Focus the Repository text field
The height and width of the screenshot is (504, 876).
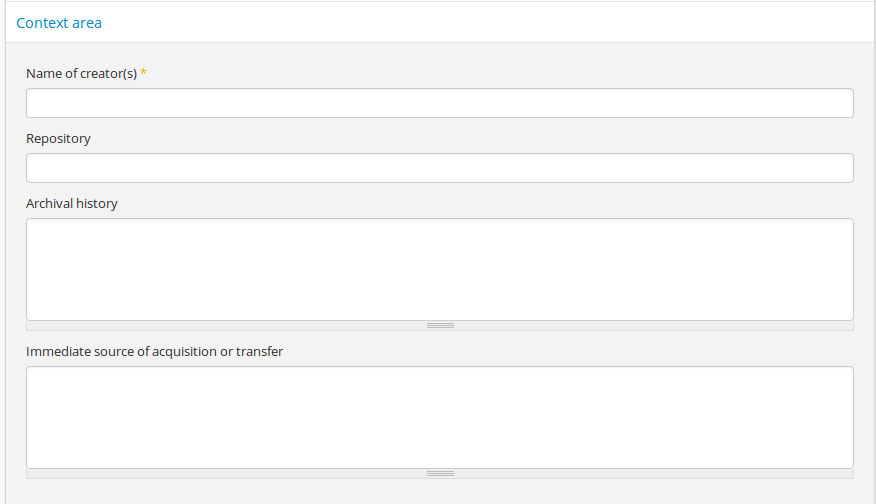click(439, 168)
